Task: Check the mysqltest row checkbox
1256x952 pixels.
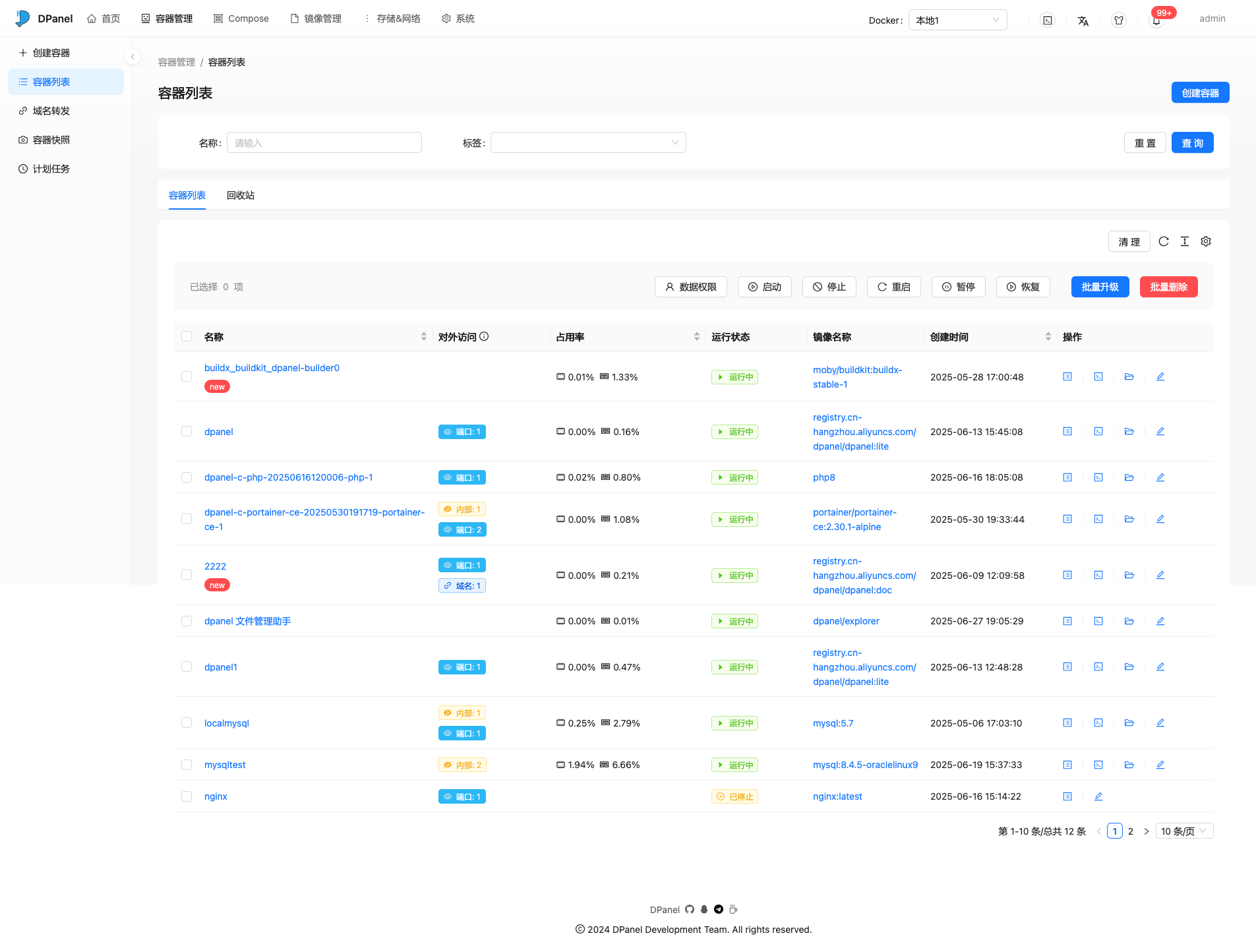Action: click(x=187, y=765)
